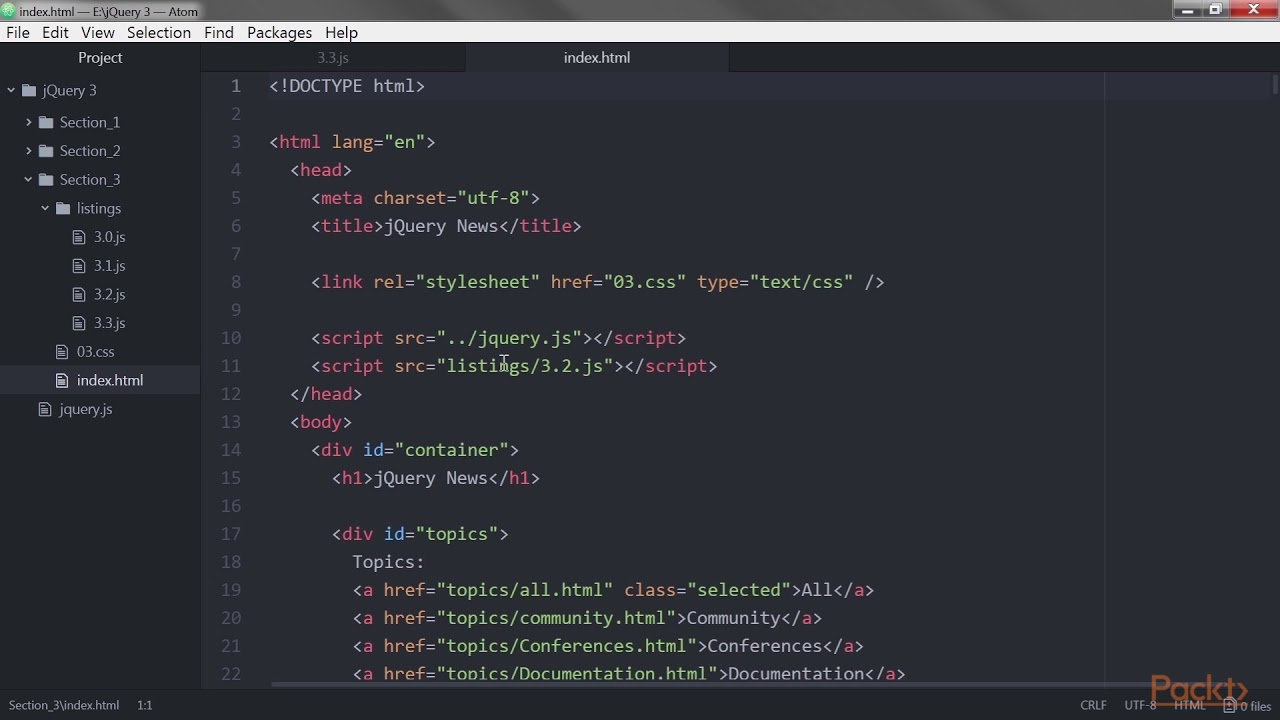Select the Section_2 folder label
Viewport: 1280px width, 720px height.
point(90,151)
